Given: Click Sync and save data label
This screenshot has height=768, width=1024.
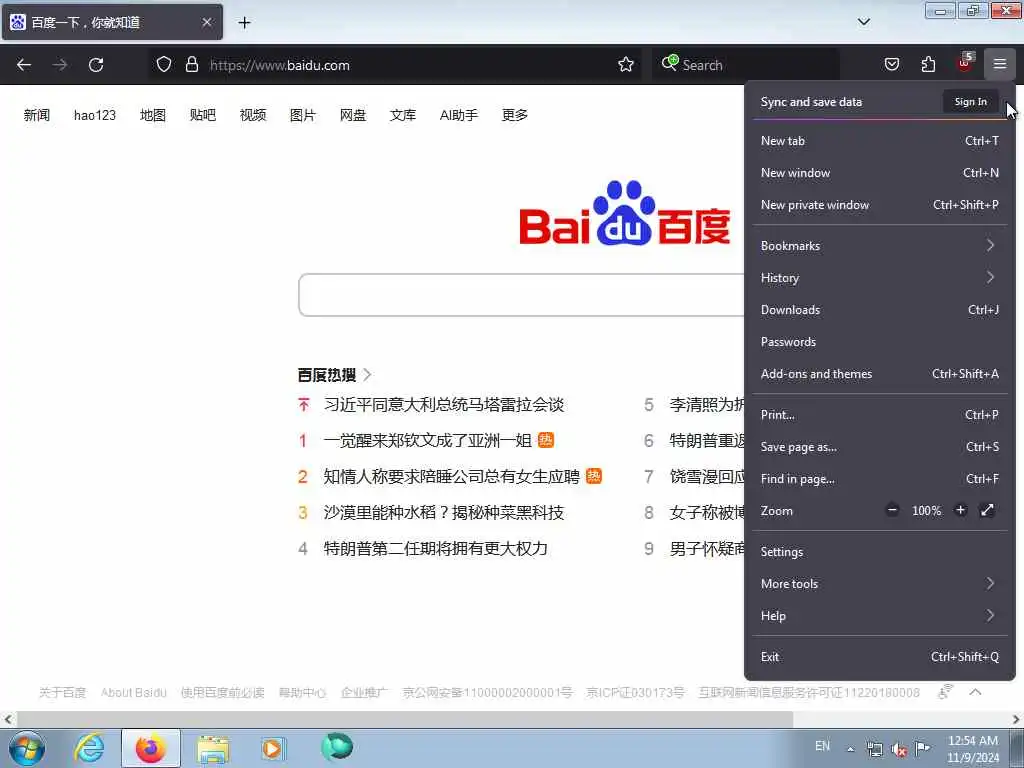Looking at the screenshot, I should pyautogui.click(x=811, y=102).
